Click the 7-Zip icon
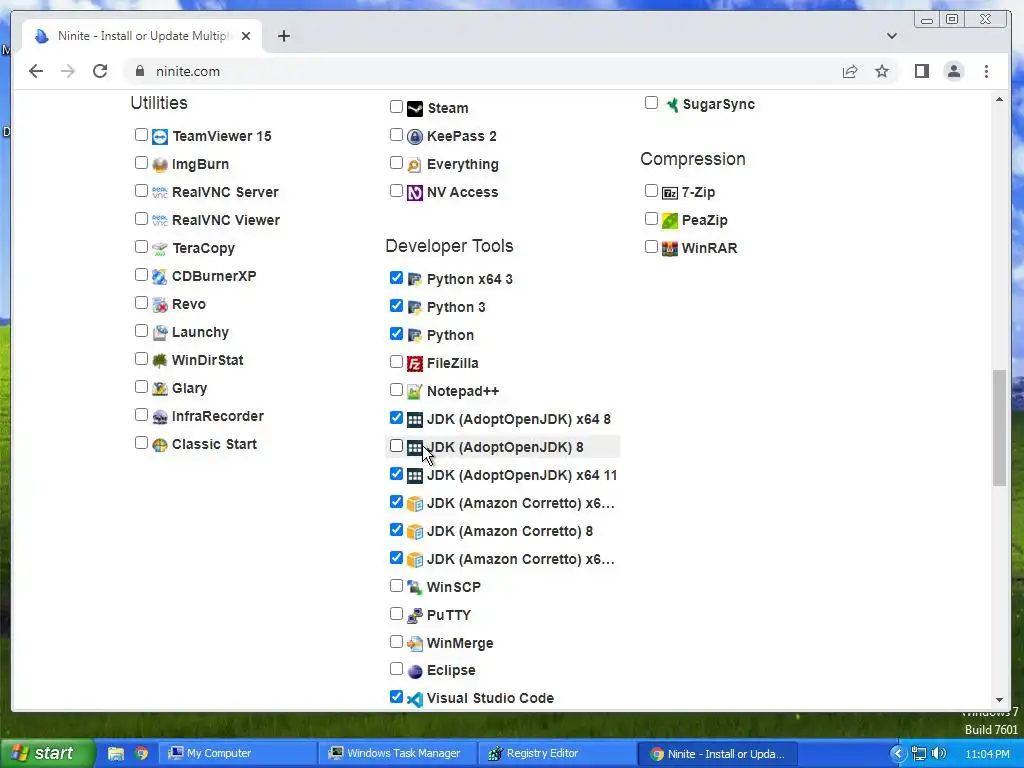The image size is (1024, 768). [x=669, y=193]
